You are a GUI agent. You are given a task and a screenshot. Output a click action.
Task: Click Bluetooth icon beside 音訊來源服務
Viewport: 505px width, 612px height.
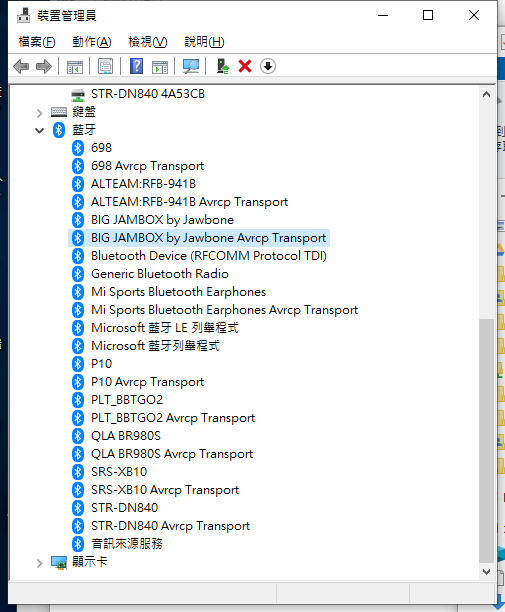click(x=78, y=544)
